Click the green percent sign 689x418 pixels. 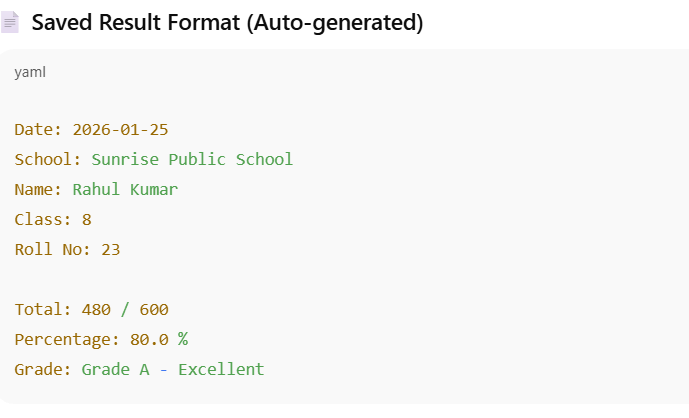click(183, 339)
